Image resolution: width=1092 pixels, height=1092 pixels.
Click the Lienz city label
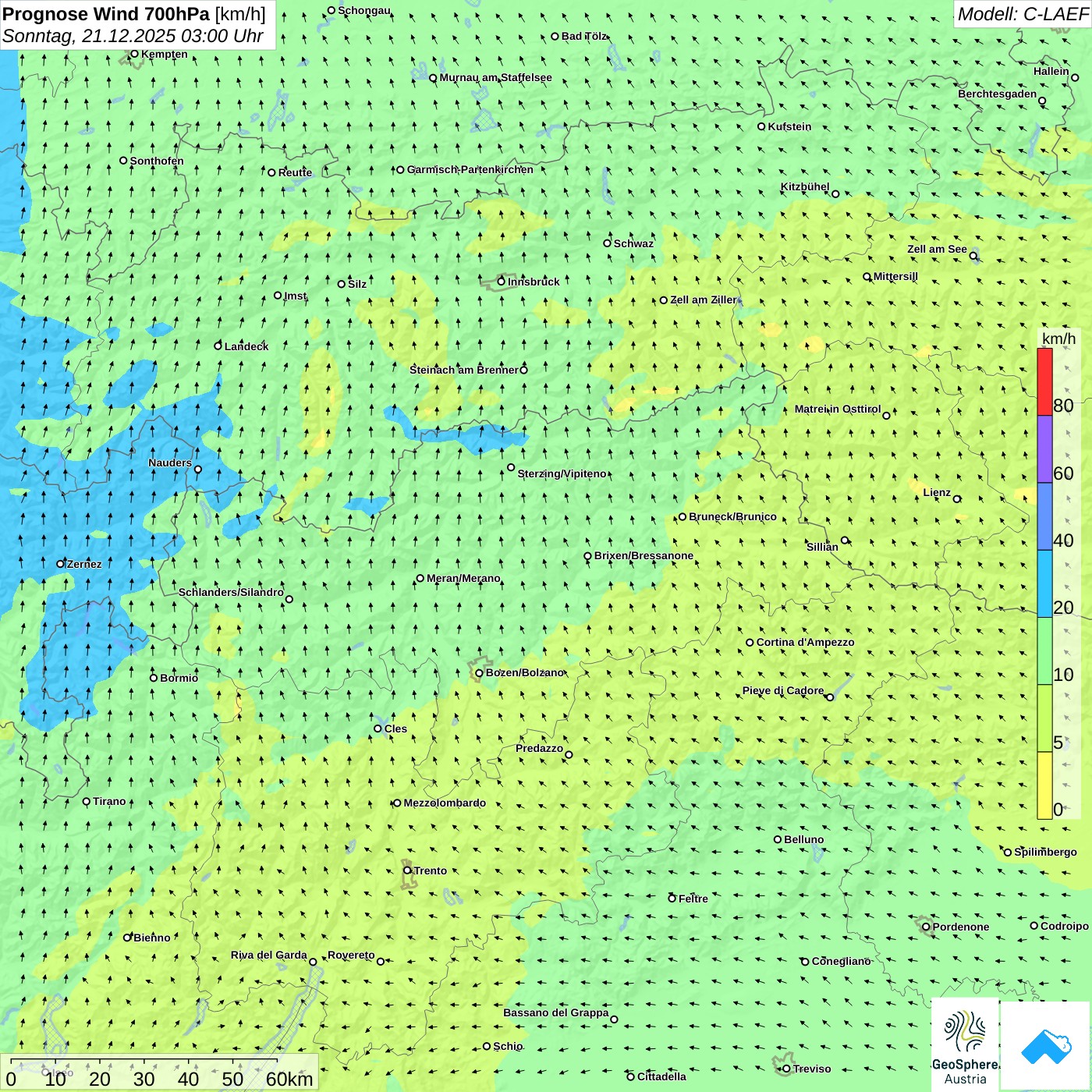[x=937, y=492]
